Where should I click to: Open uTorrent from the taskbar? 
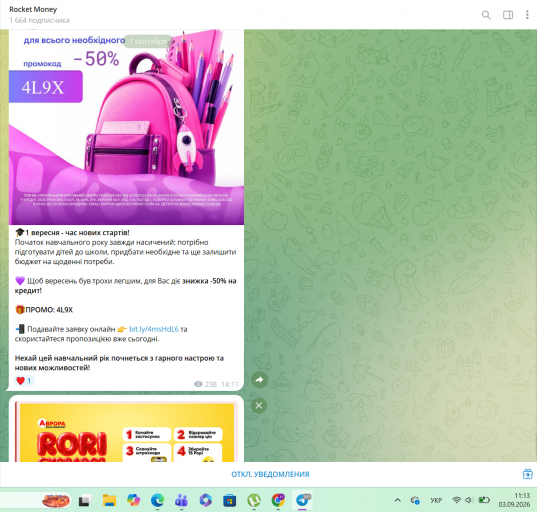pyautogui.click(x=254, y=500)
